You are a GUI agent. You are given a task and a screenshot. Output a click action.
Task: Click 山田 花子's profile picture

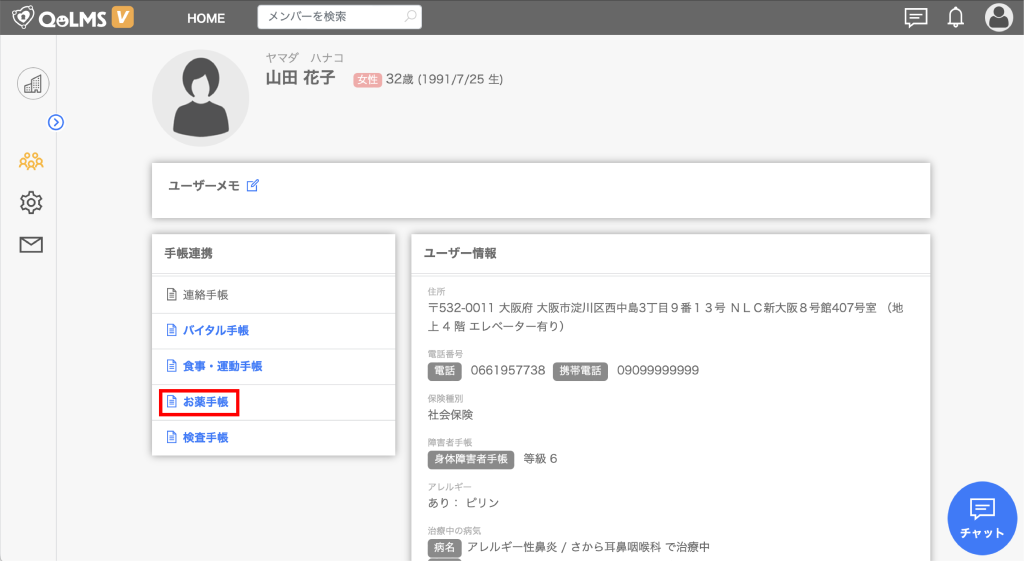click(x=200, y=98)
